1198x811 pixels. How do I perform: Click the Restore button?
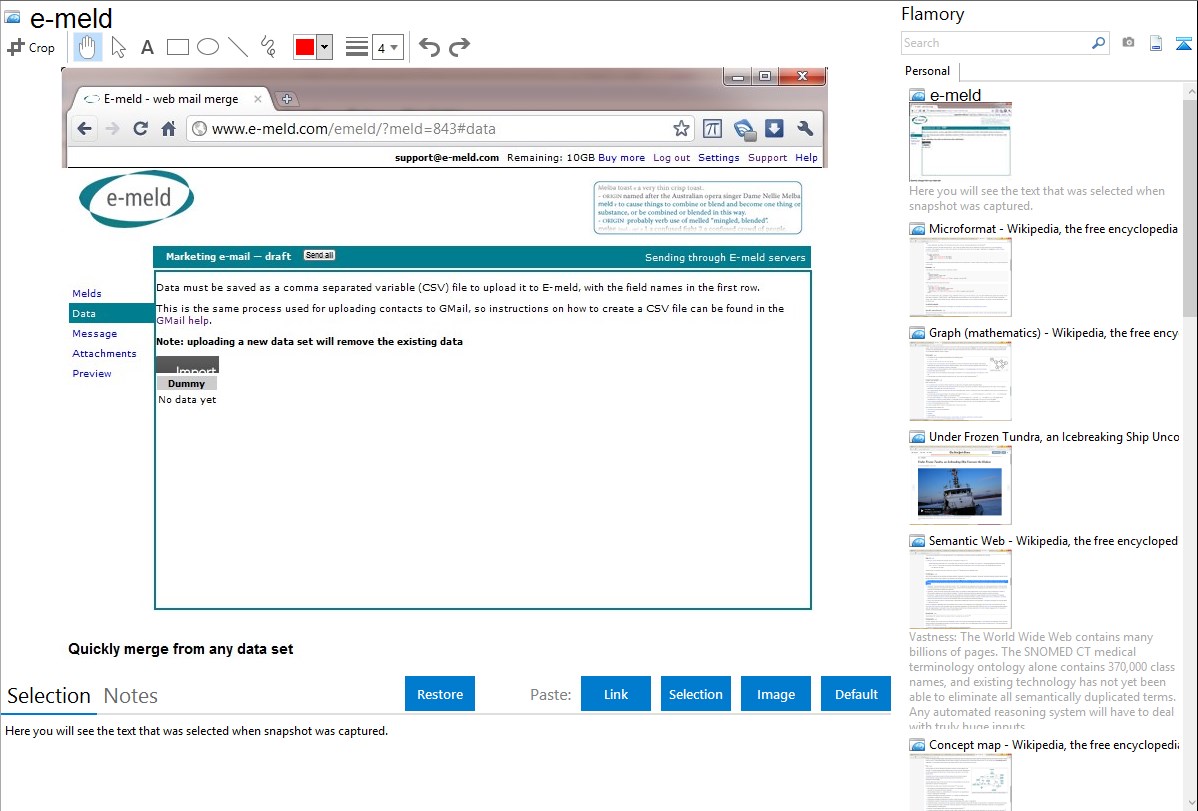[440, 694]
